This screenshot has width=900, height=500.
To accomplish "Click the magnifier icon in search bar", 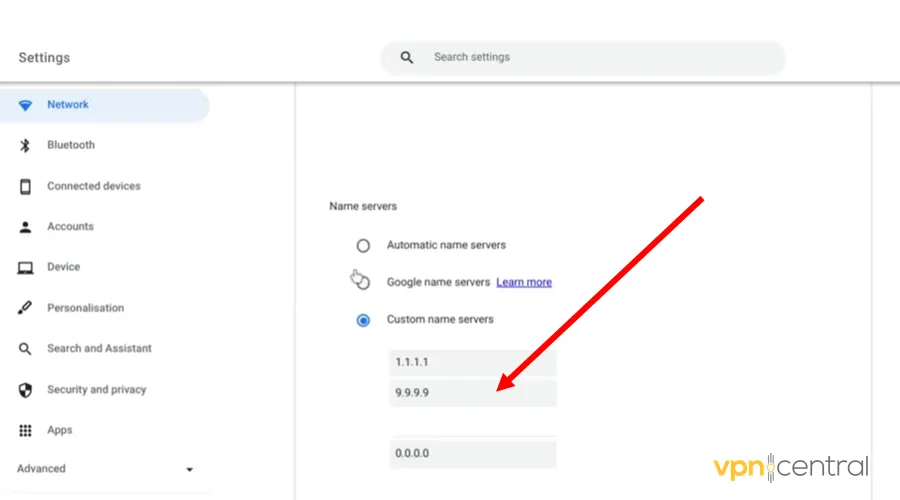I will click(407, 57).
